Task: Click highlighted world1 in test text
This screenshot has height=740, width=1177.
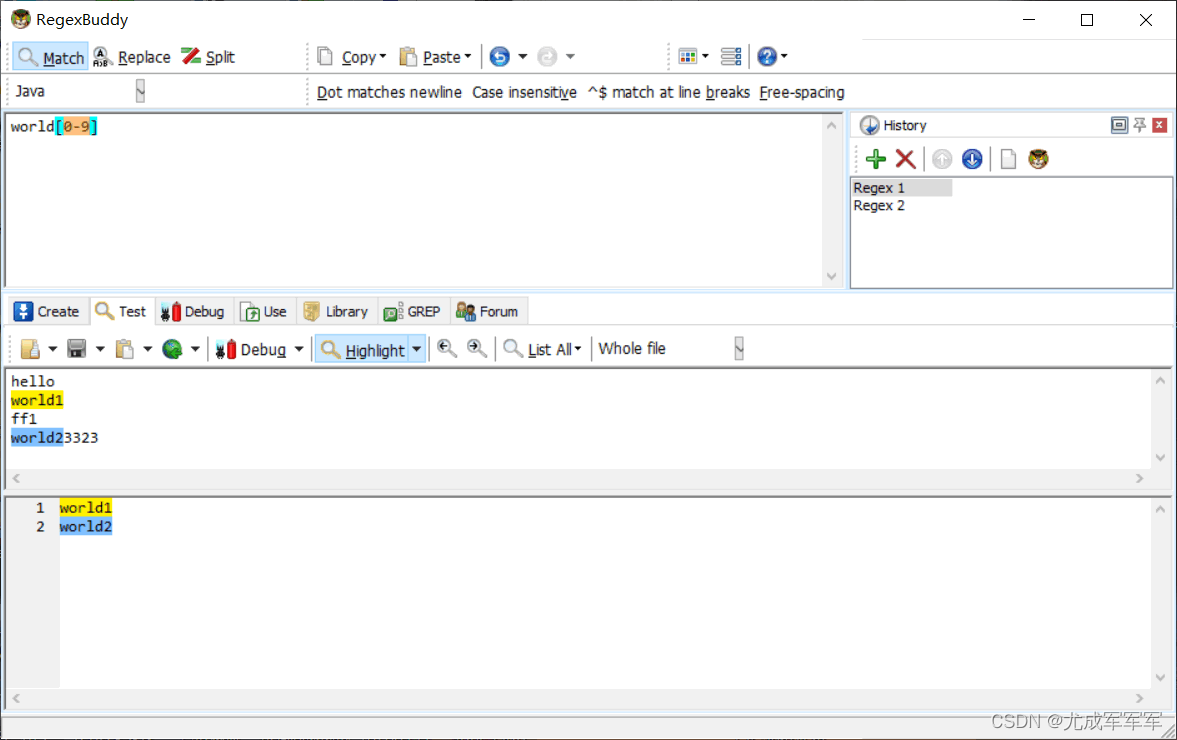Action: 37,400
